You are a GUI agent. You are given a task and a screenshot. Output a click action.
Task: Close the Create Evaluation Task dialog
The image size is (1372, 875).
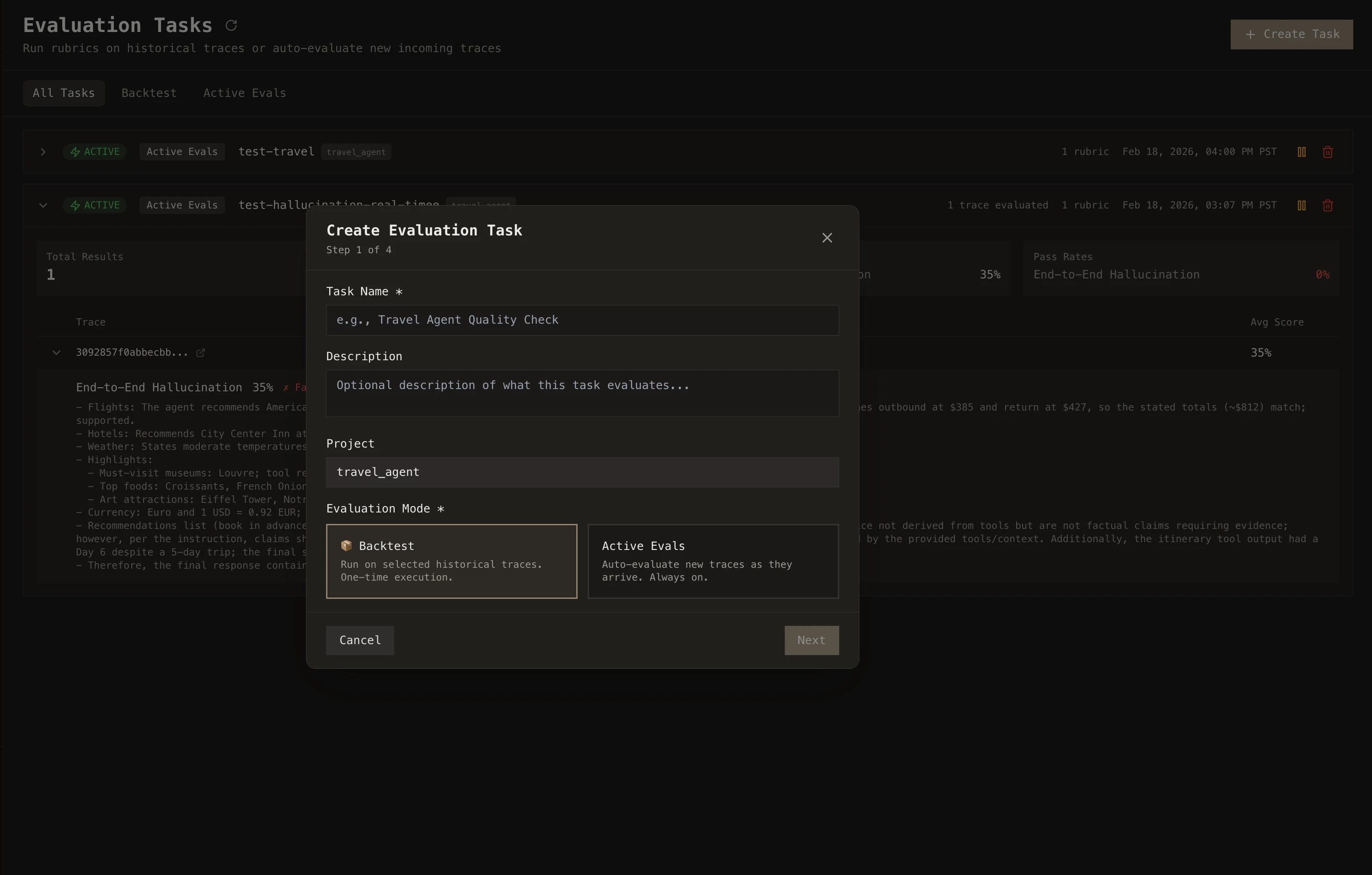827,238
